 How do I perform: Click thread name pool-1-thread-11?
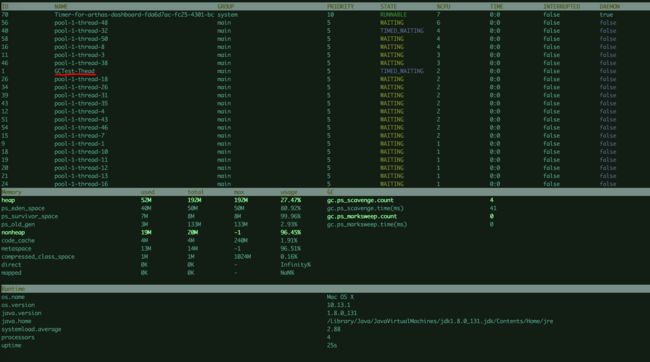[x=81, y=160]
